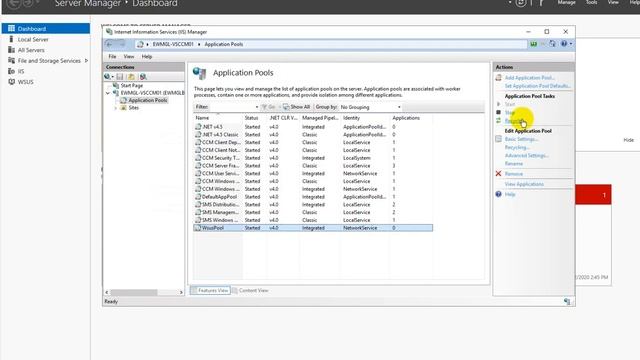Open the Tools menu in Server Manager
This screenshot has width=640, height=360.
pos(591,2)
